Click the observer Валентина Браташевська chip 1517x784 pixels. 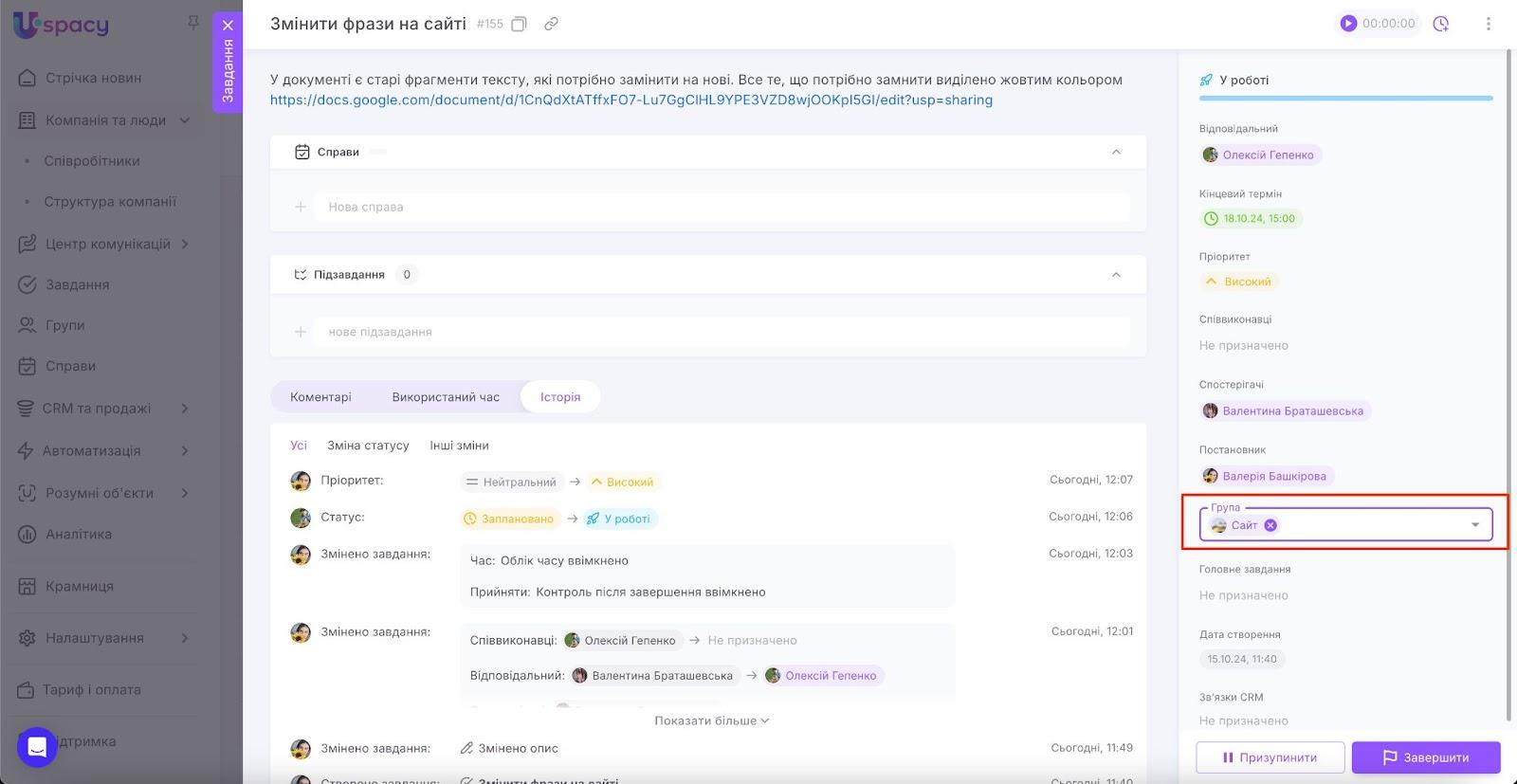click(1285, 410)
